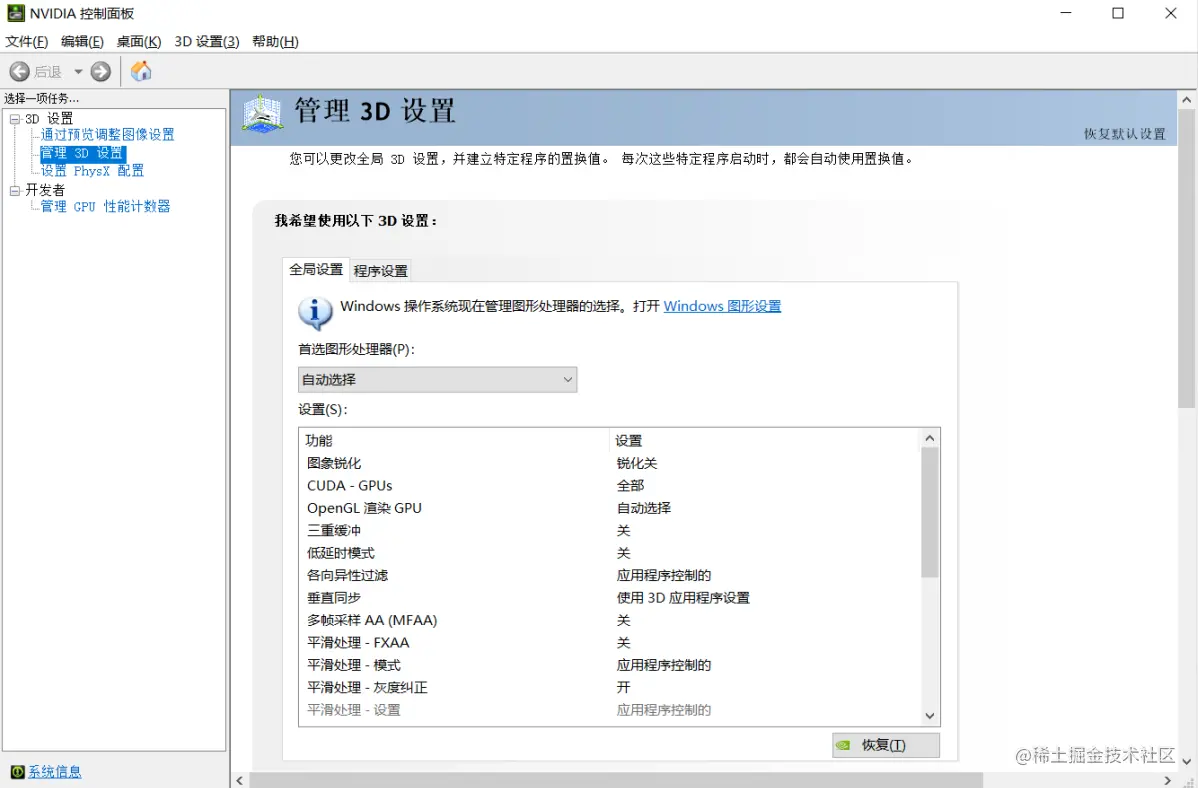The width and height of the screenshot is (1198, 788).
Task: Open the 帮助(H) menu
Action: click(x=275, y=41)
